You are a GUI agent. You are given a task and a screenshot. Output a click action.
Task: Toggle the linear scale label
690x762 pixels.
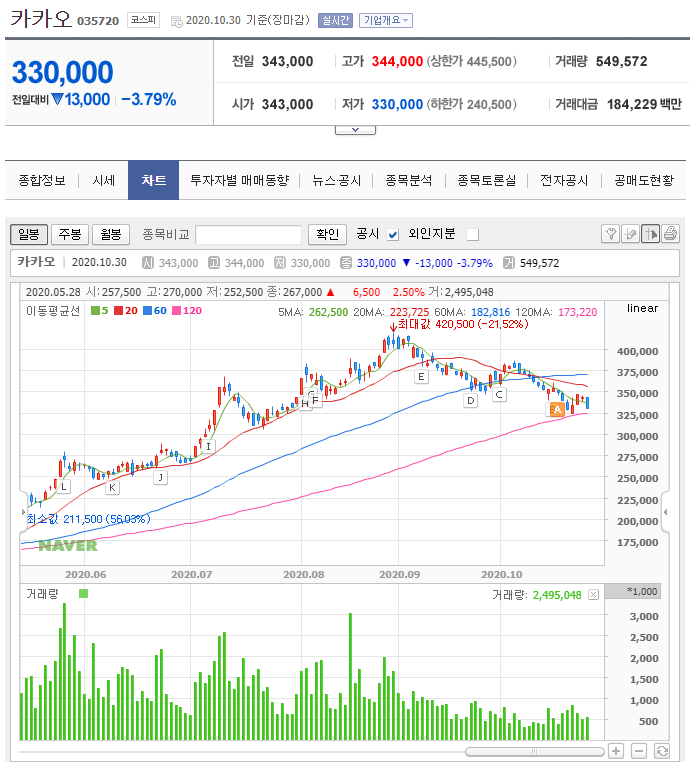click(x=642, y=308)
